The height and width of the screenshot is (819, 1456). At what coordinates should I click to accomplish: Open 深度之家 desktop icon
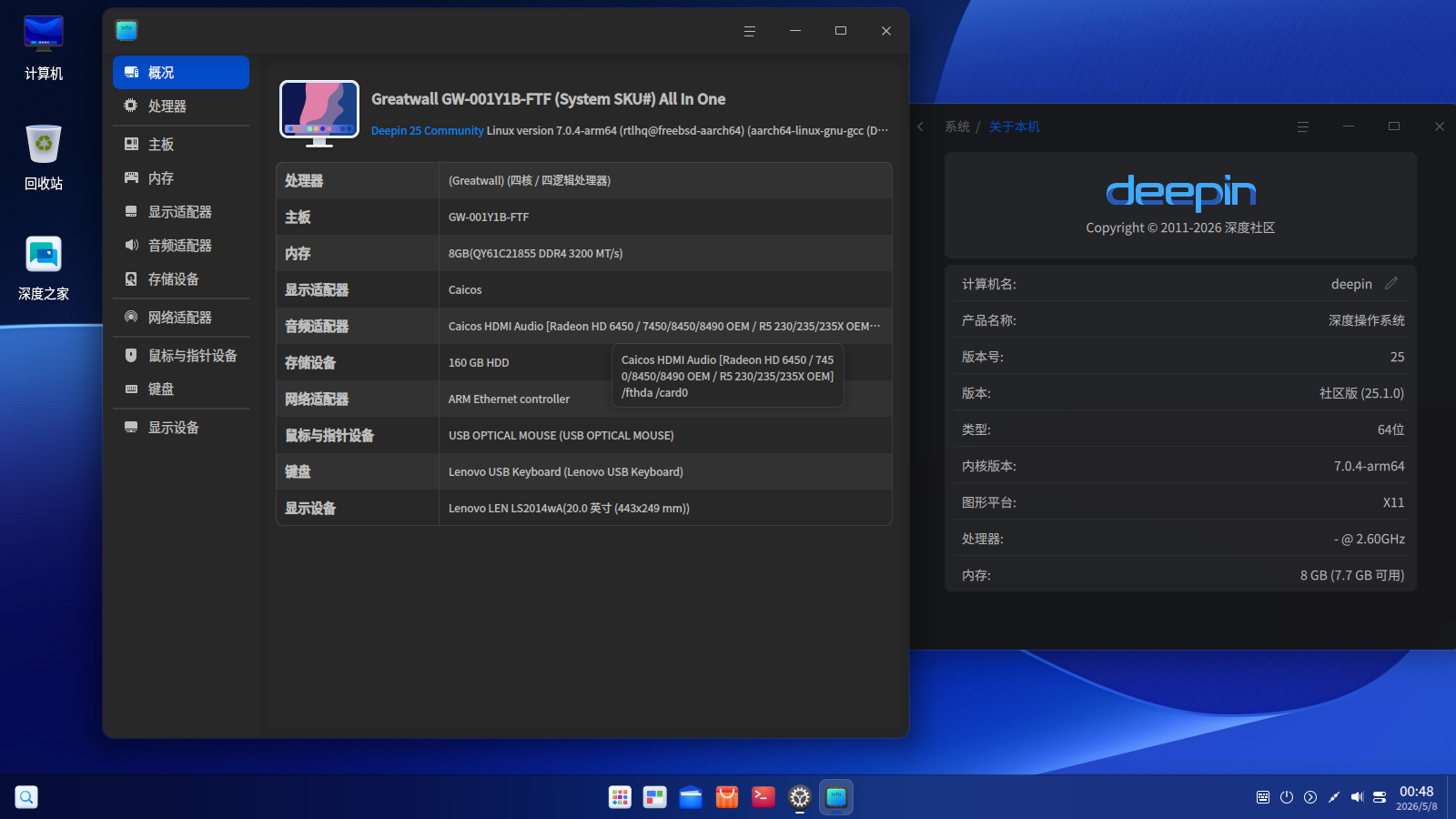[x=44, y=268]
